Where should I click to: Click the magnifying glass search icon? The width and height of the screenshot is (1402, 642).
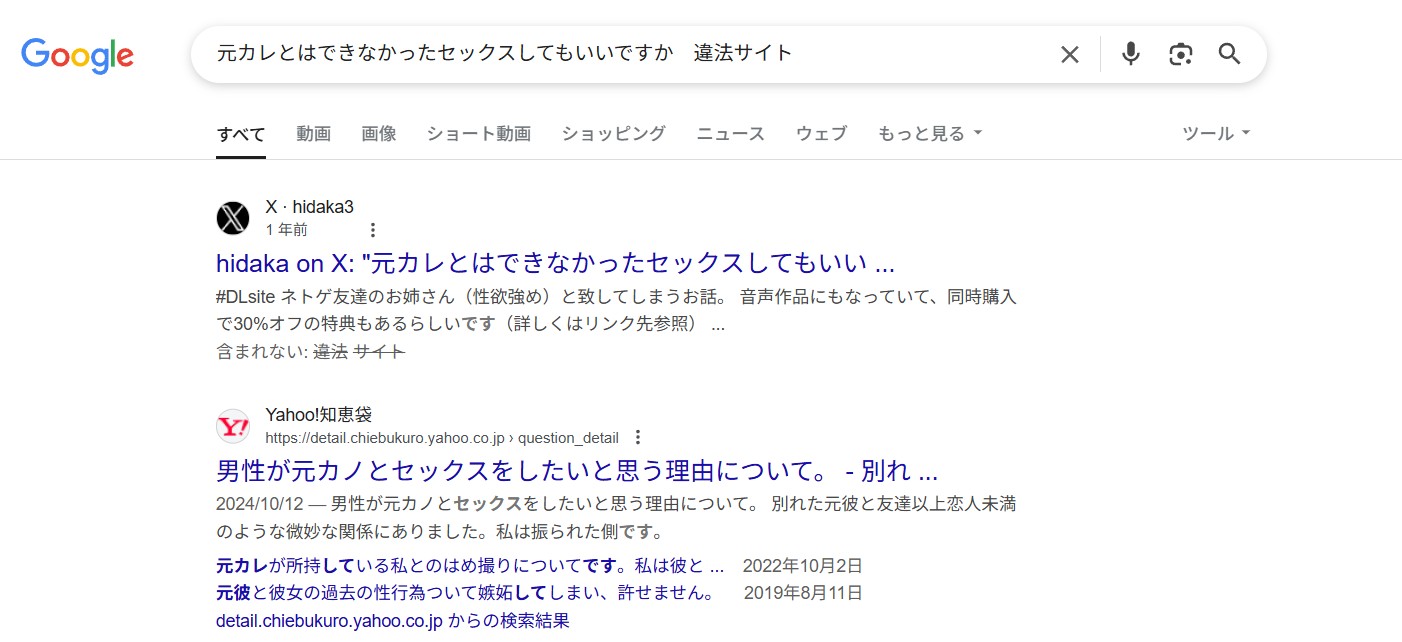pyautogui.click(x=1229, y=54)
